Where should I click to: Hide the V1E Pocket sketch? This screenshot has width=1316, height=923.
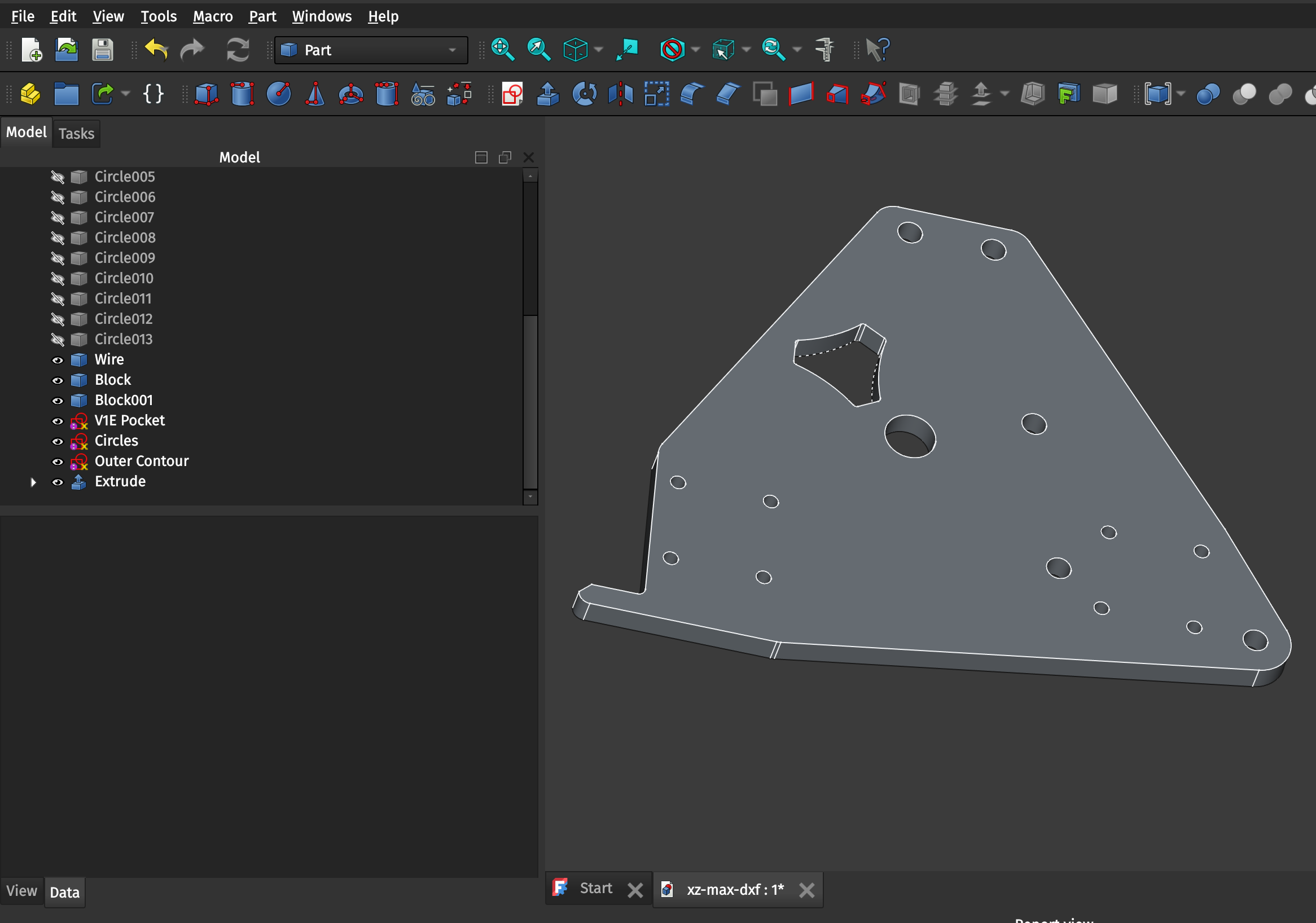tap(58, 421)
